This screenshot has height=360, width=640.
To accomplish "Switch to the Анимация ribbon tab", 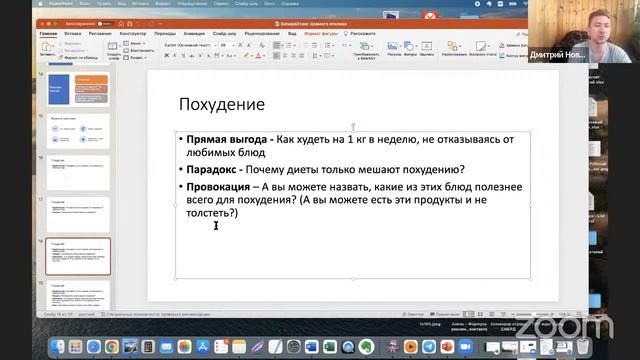I will click(x=194, y=33).
